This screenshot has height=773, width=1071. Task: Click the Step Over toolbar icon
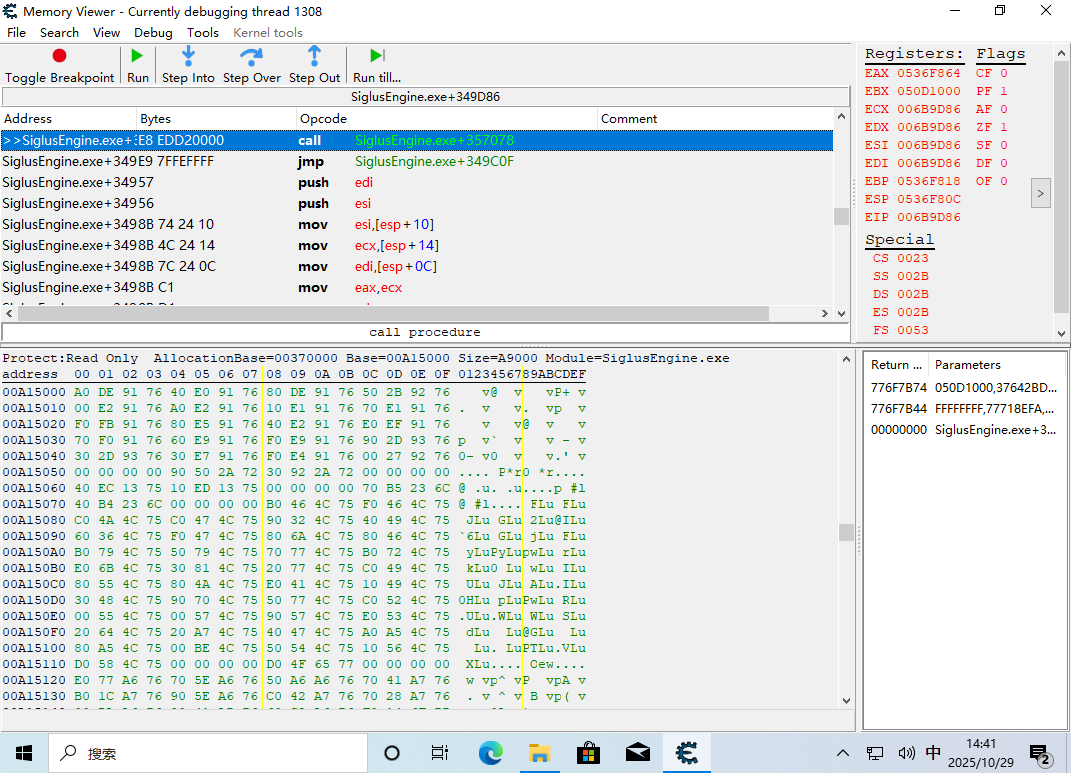251,56
